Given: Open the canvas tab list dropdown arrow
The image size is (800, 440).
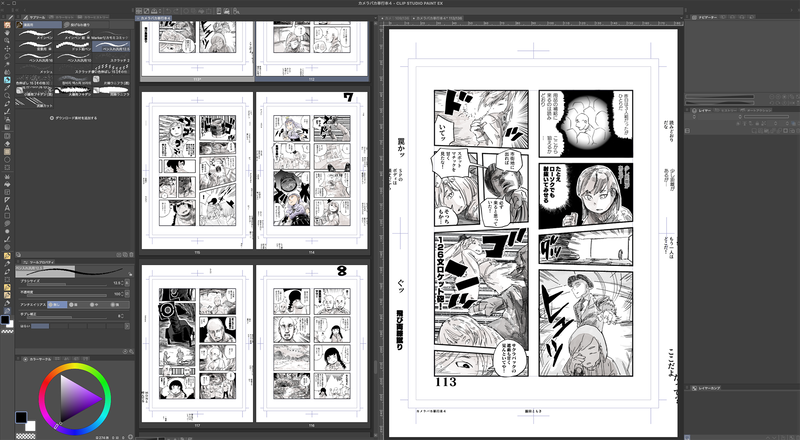Looking at the screenshot, I should (681, 18).
